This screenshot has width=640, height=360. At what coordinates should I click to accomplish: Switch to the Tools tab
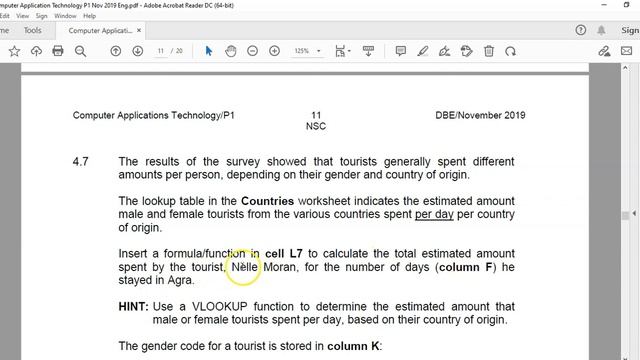[x=32, y=30]
